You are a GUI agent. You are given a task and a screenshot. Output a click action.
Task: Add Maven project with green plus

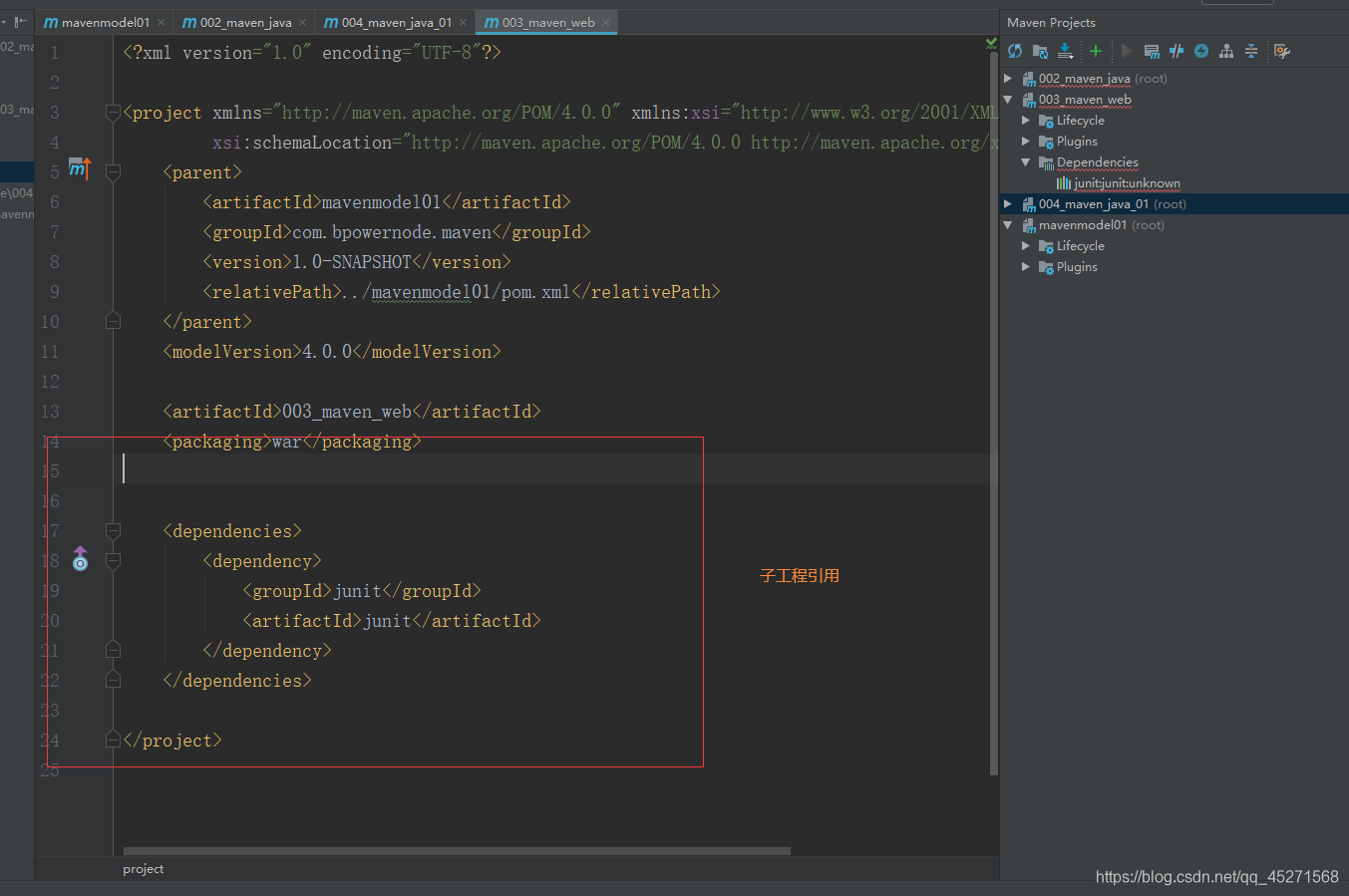[1096, 51]
